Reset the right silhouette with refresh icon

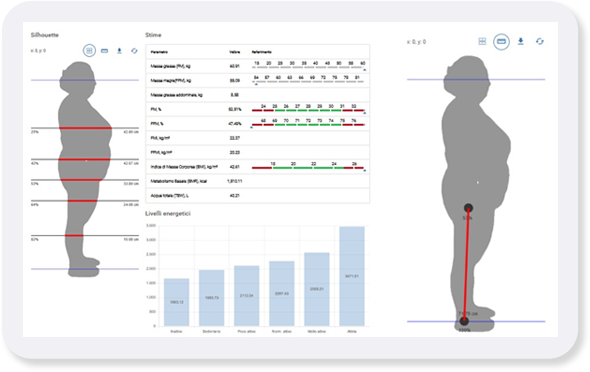pos(540,41)
